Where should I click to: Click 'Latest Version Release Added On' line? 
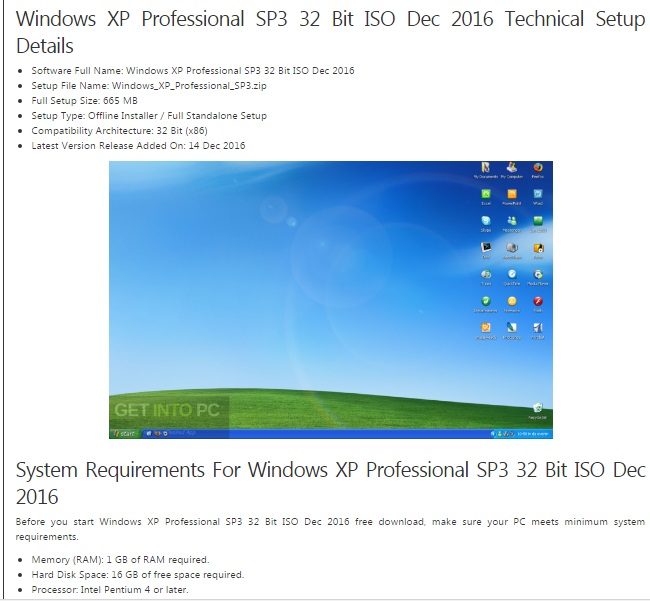pyautogui.click(x=138, y=145)
